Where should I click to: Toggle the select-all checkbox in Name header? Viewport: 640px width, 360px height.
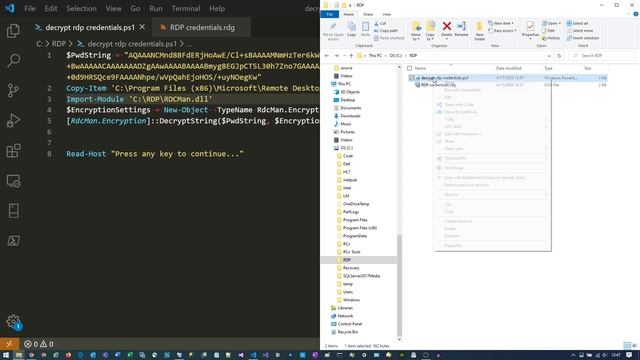pyautogui.click(x=409, y=68)
